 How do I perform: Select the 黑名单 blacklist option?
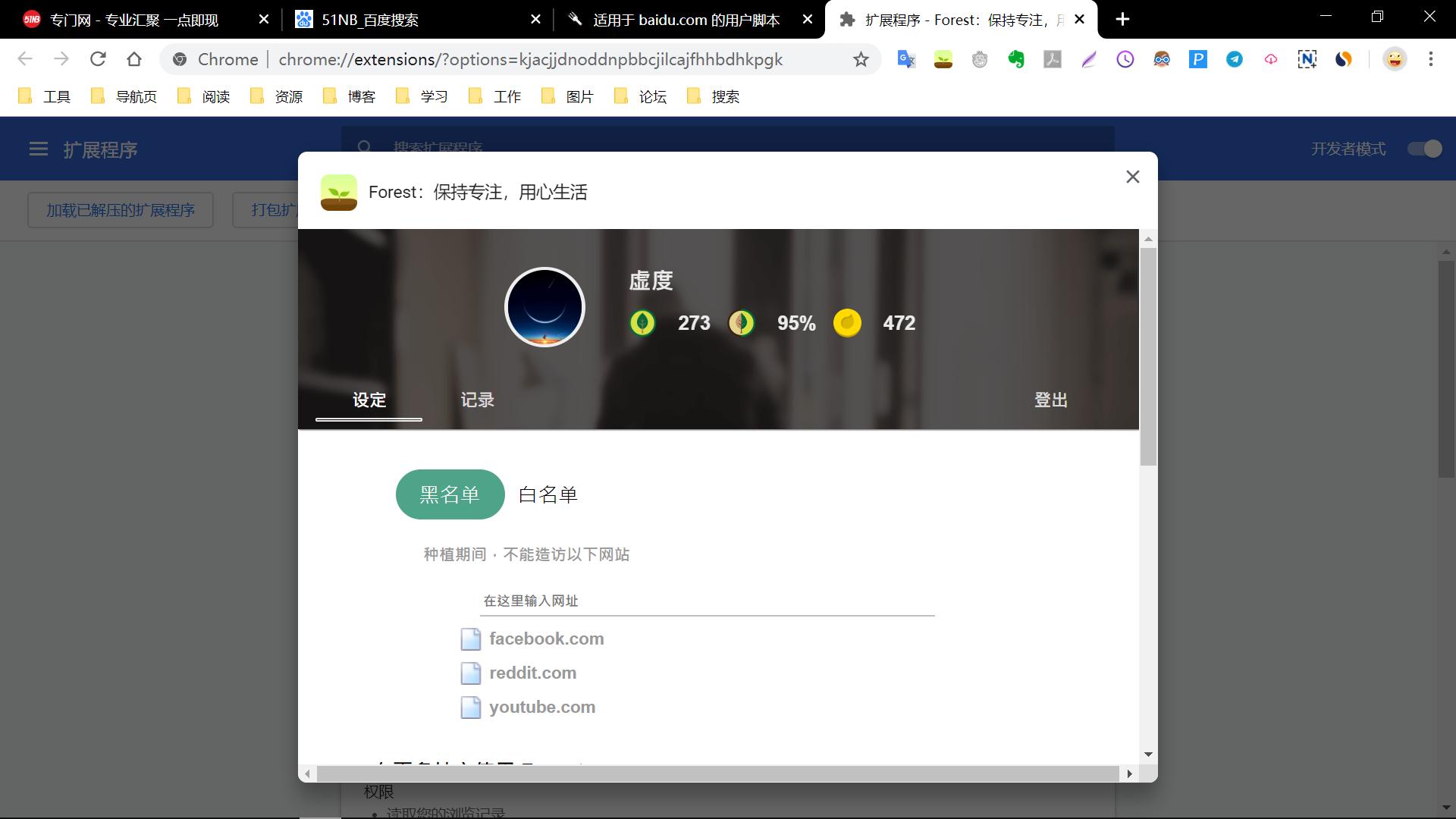pyautogui.click(x=450, y=494)
